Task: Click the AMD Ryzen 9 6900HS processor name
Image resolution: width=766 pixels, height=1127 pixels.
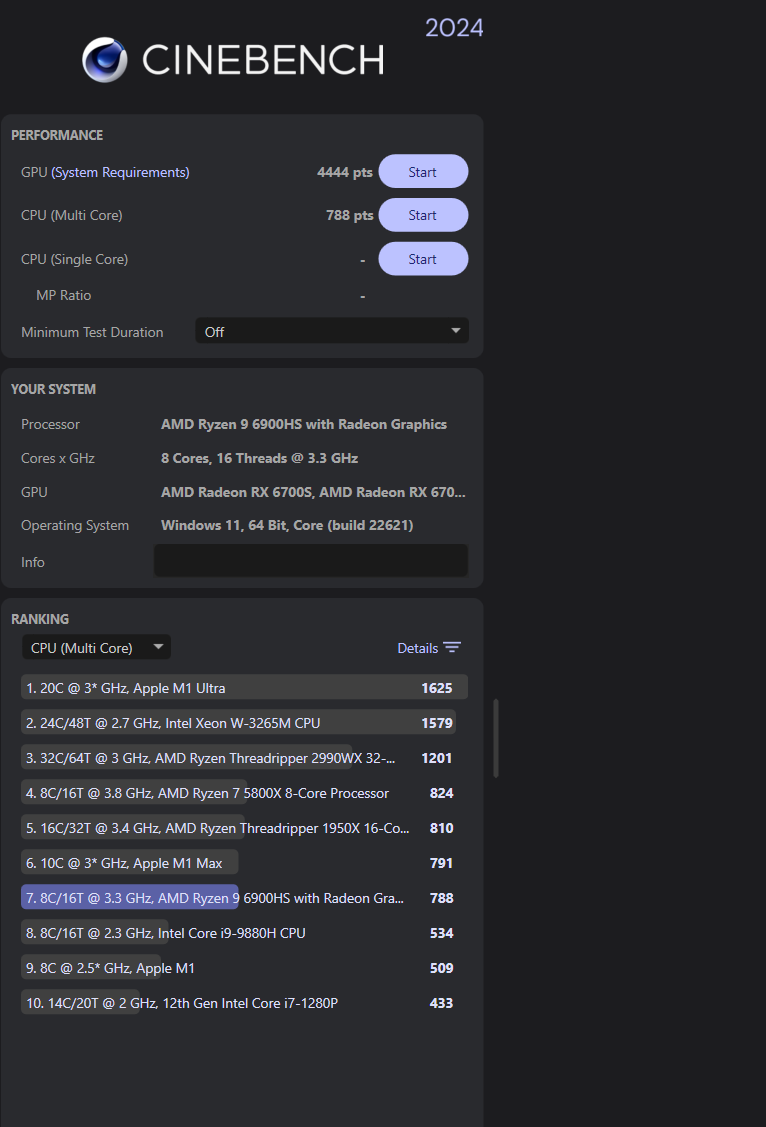Action: (x=304, y=424)
